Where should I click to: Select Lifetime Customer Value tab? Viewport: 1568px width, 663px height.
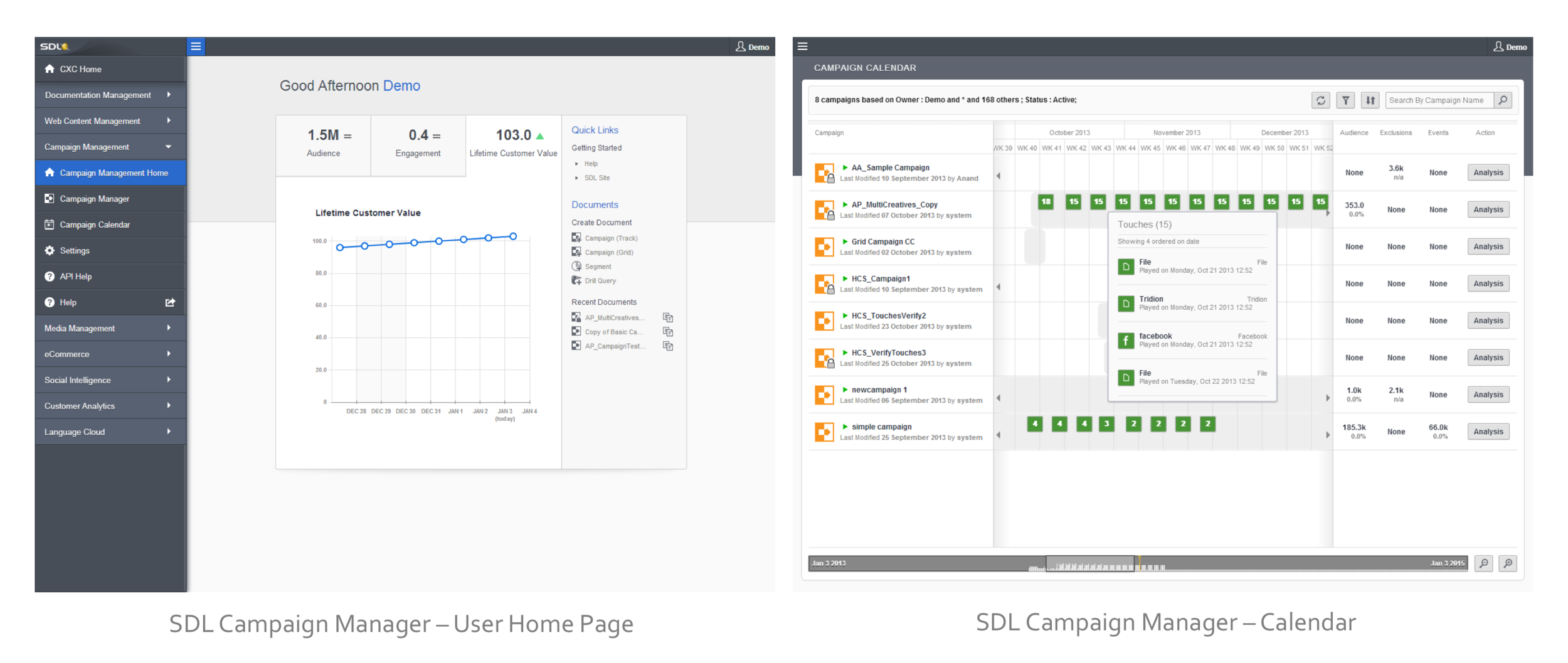(514, 144)
